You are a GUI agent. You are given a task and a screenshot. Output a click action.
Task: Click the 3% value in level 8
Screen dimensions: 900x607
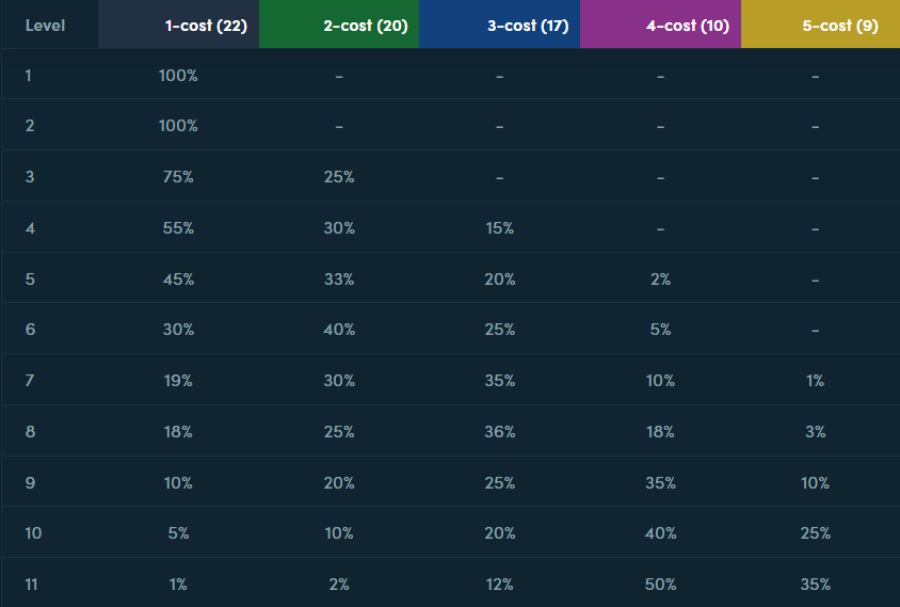815,431
